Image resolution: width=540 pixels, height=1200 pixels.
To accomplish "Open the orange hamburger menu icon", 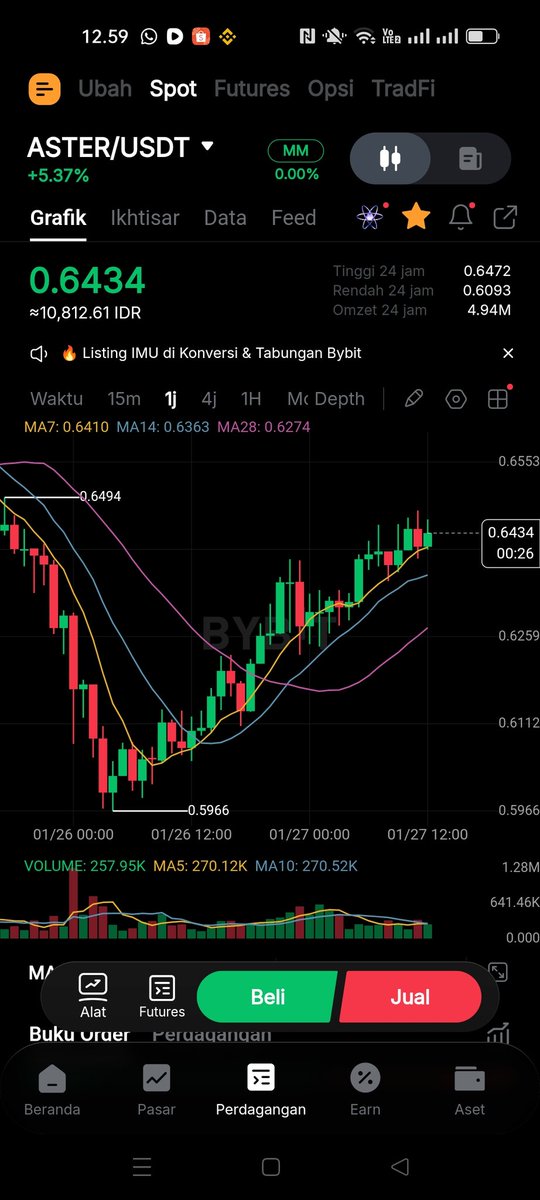I will coord(44,89).
